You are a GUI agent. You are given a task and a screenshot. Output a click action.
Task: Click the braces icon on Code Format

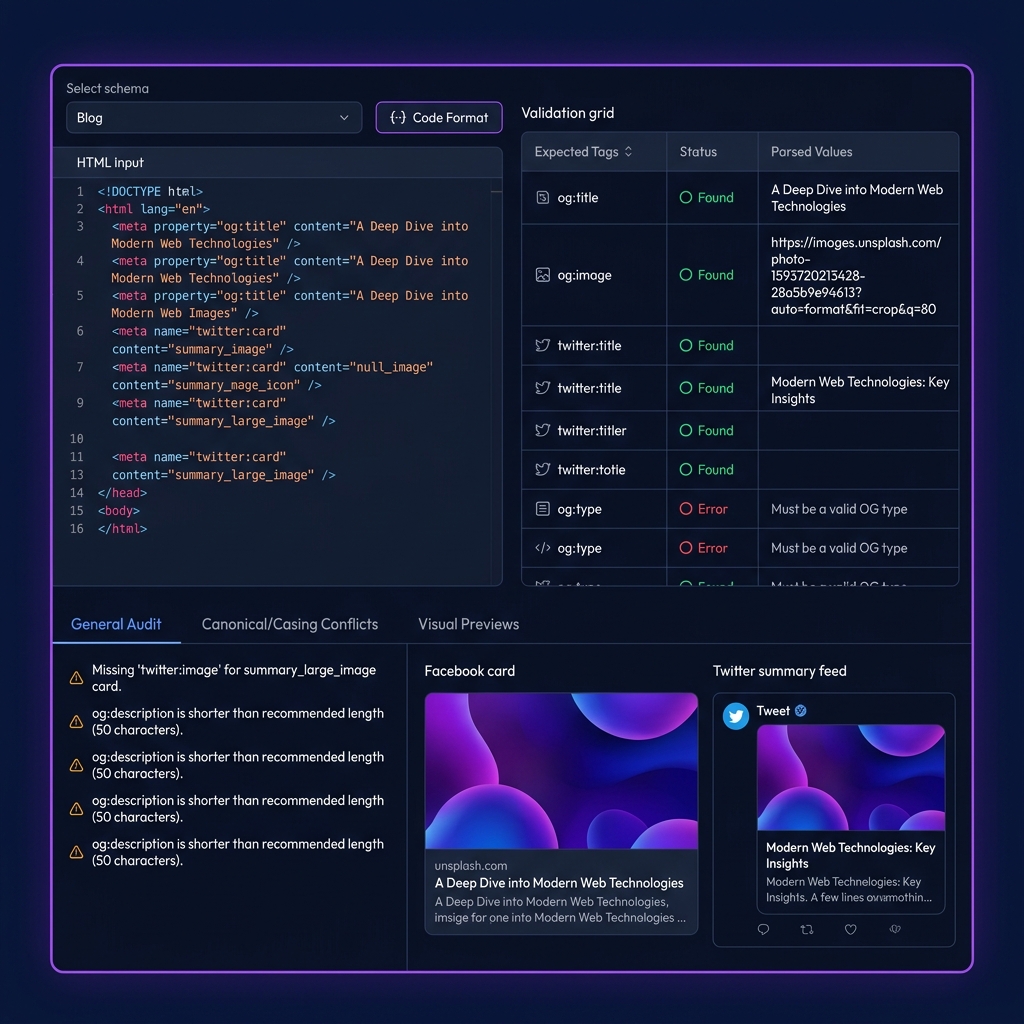point(398,118)
